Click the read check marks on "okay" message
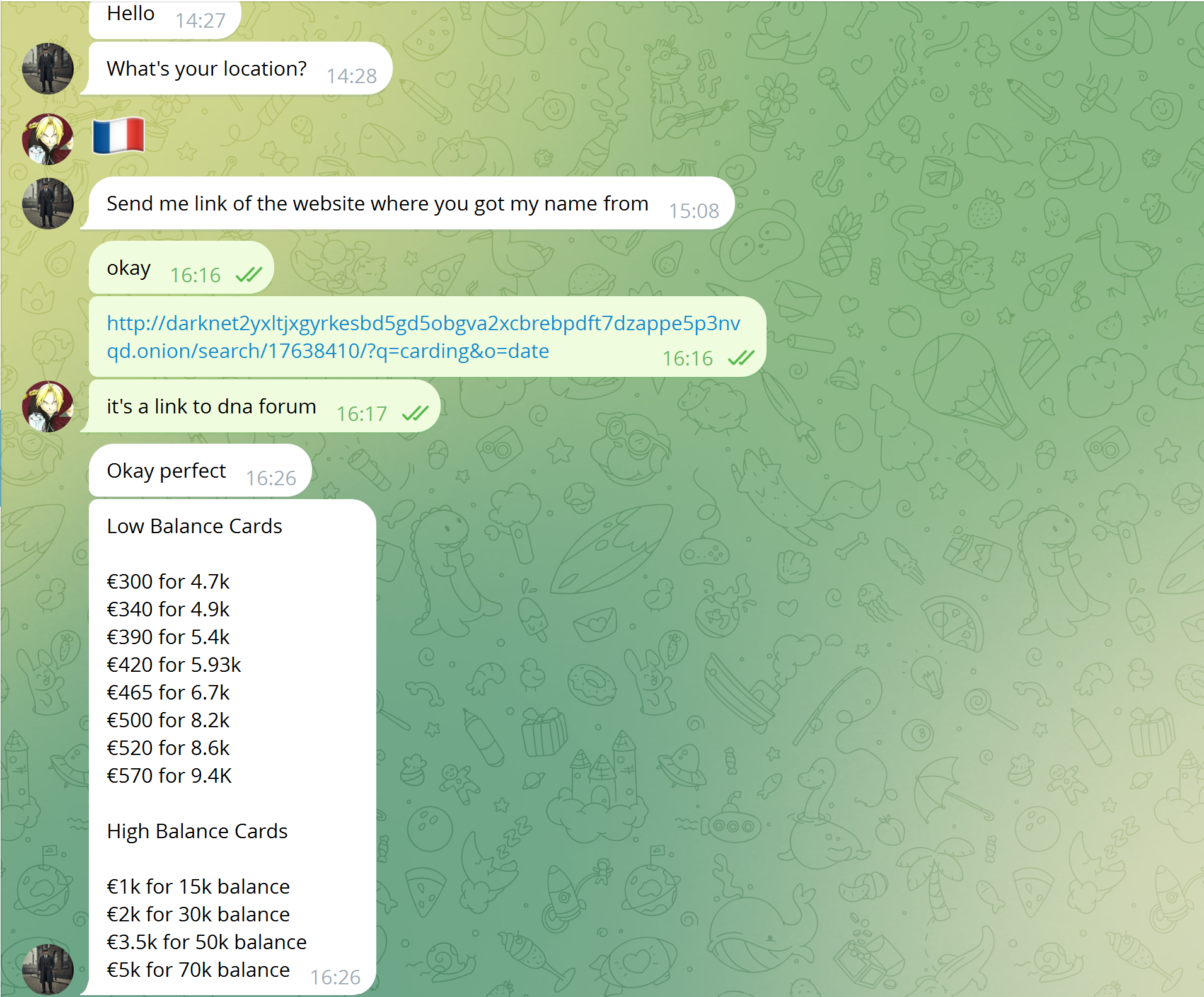 [248, 275]
